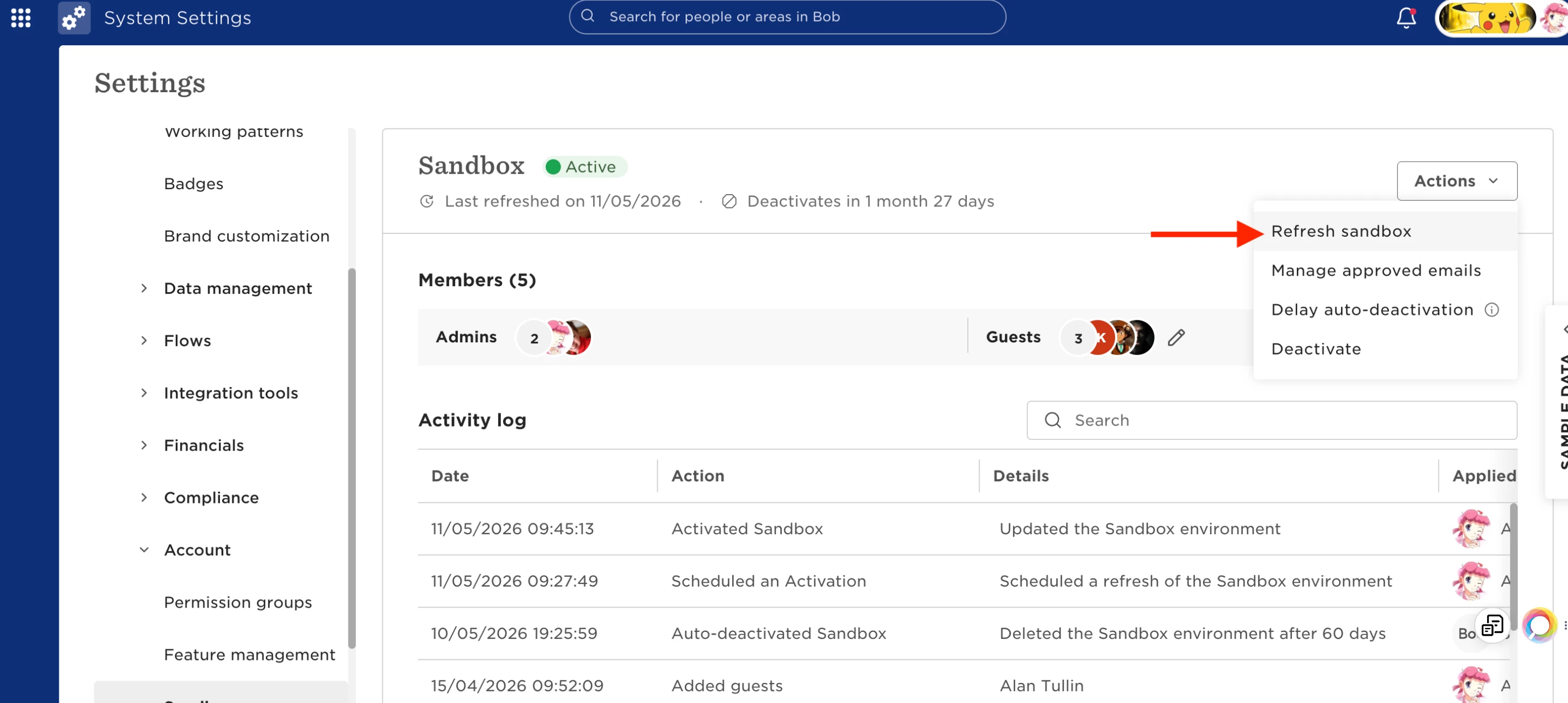Open the notifications bell

[1406, 18]
